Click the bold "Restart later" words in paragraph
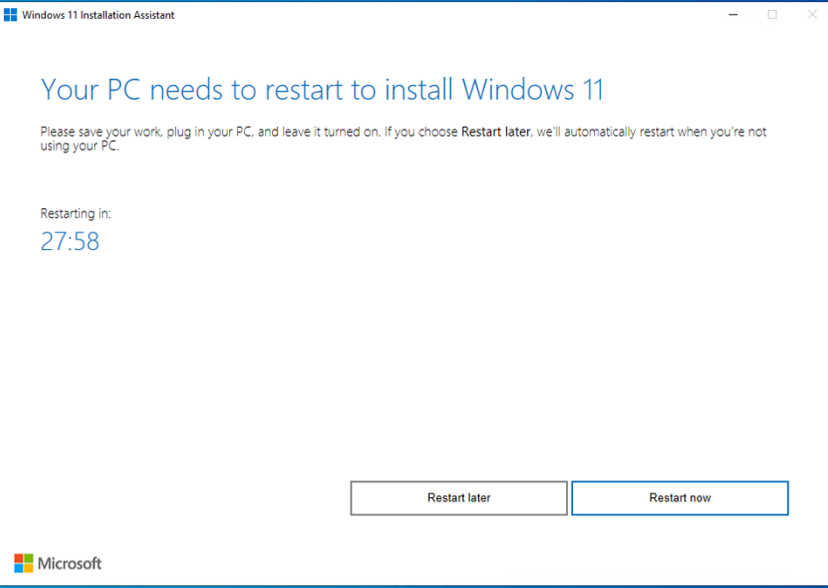This screenshot has width=828, height=588. (x=495, y=131)
